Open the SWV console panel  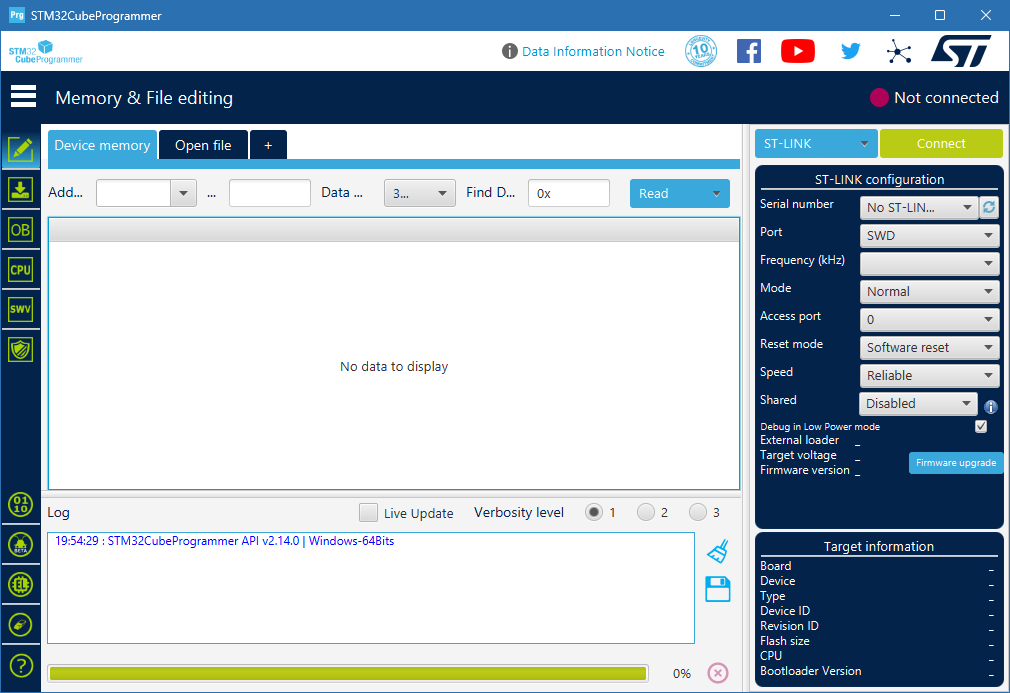[x=21, y=308]
